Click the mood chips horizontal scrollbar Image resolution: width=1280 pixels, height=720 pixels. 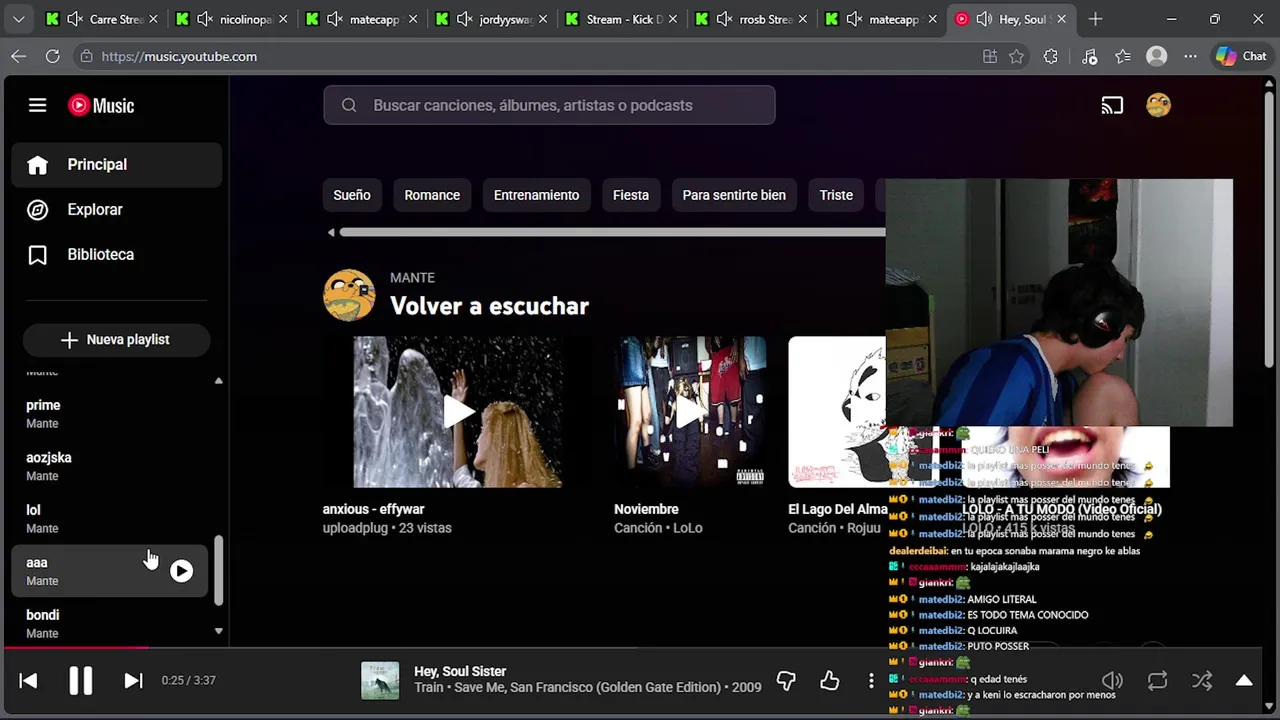click(612, 232)
